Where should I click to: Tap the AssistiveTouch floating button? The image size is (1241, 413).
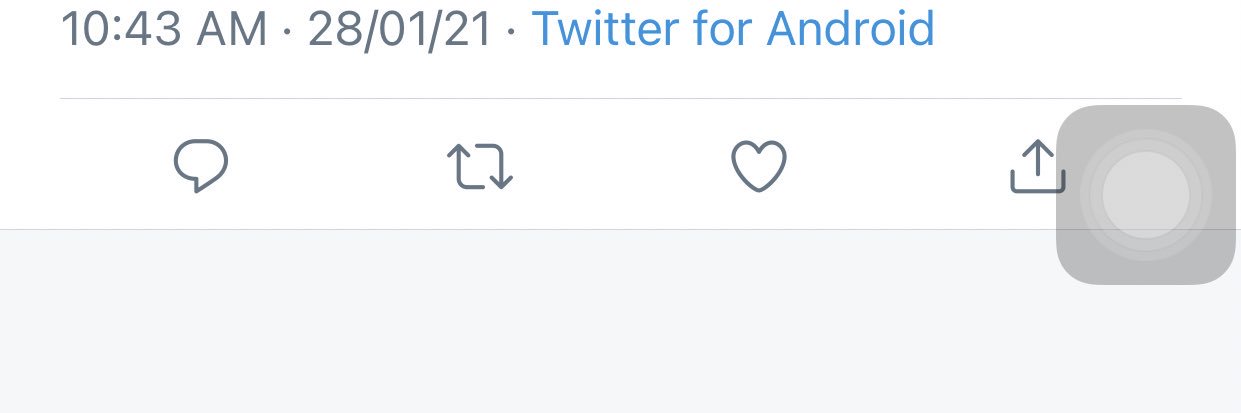(1145, 195)
